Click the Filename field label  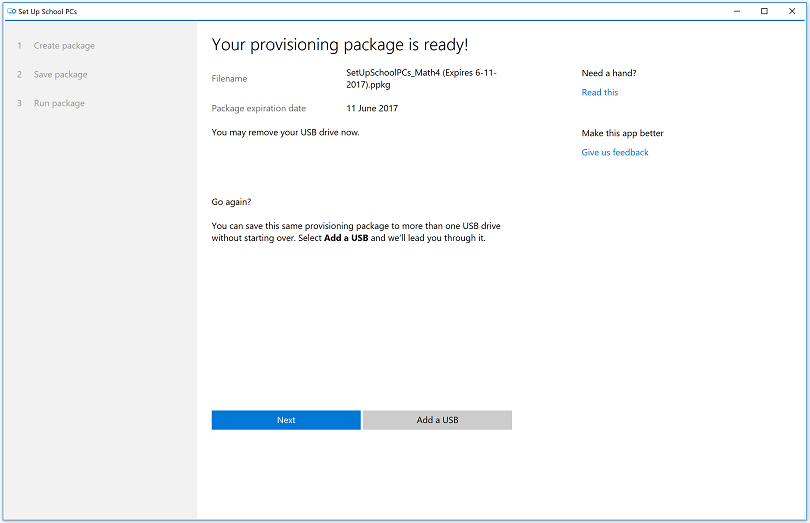pos(229,79)
